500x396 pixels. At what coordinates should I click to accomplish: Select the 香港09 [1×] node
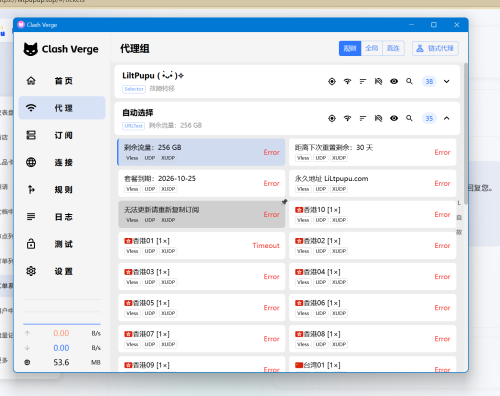click(201, 364)
